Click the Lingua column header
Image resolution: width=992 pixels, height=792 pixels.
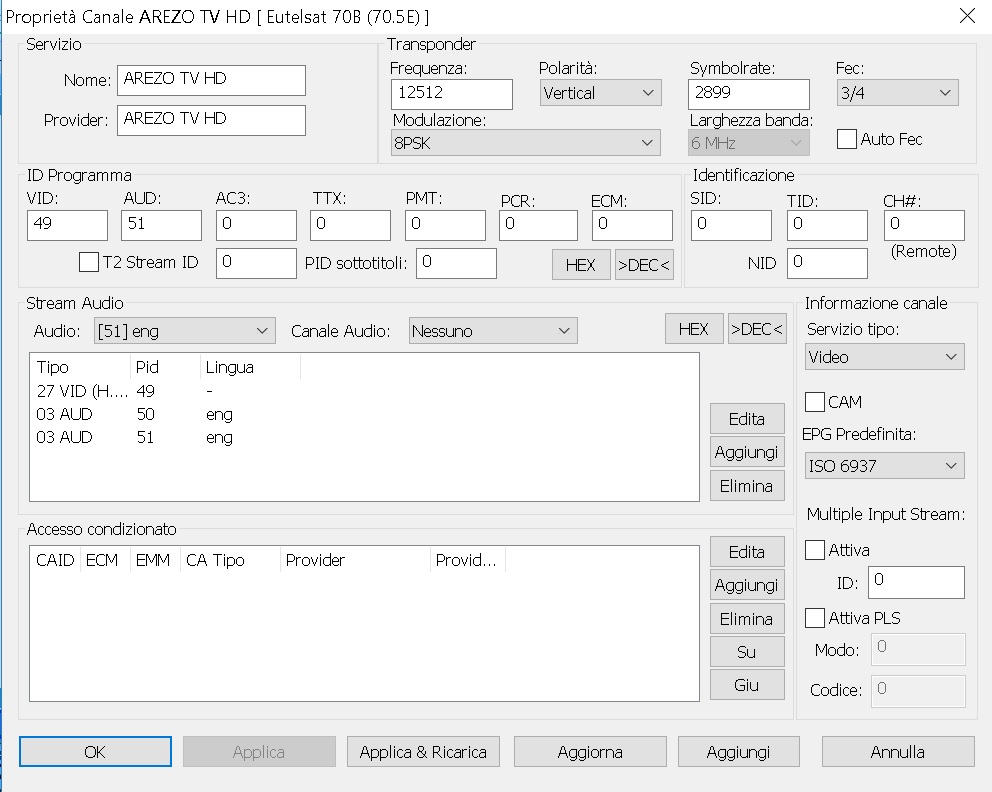251,367
